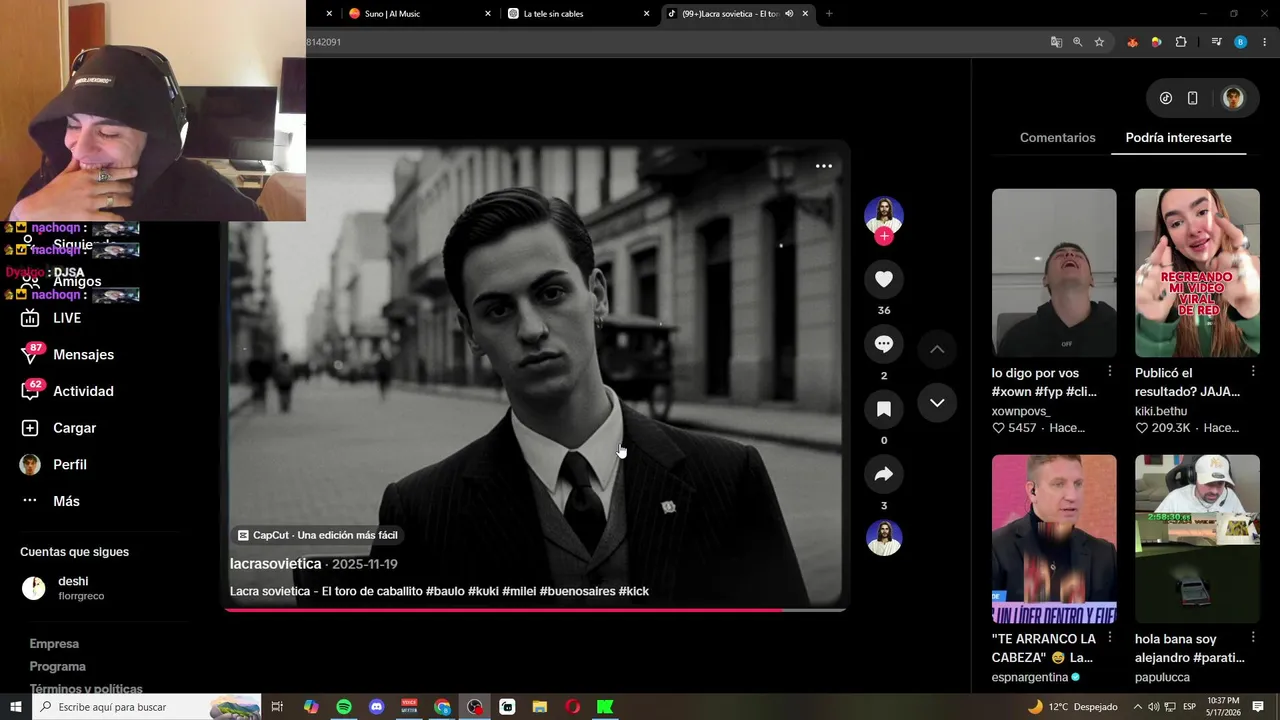Image resolution: width=1280 pixels, height=720 pixels.
Task: Go to the next video with the down chevron
Action: coord(937,402)
